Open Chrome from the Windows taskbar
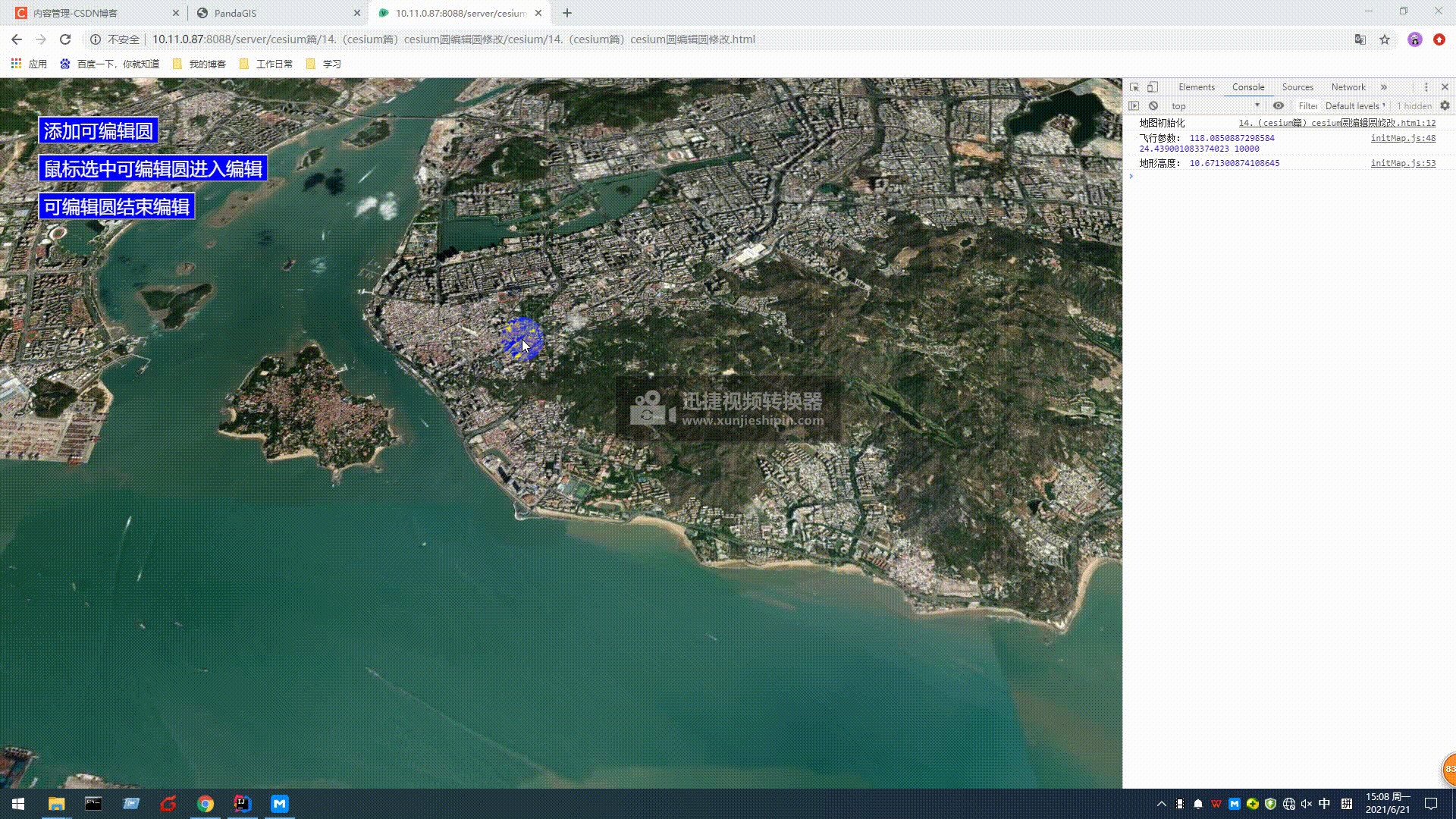 206,804
